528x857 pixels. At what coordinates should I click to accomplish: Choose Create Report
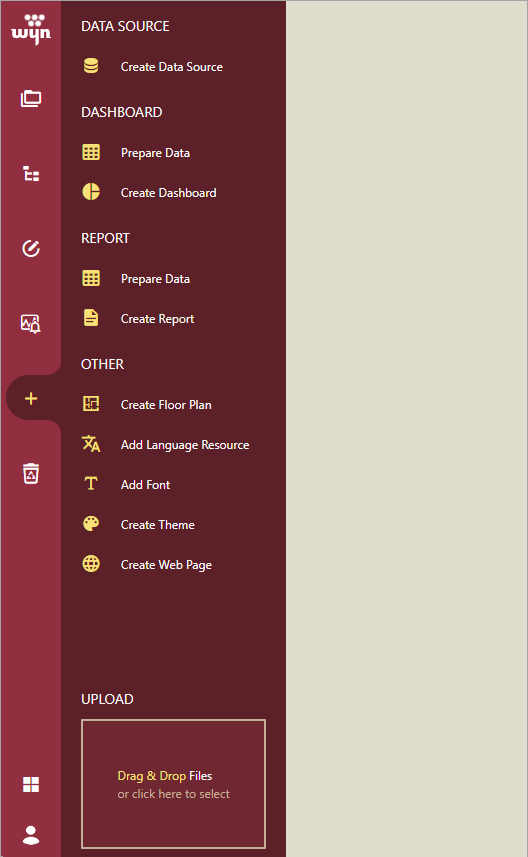[157, 319]
